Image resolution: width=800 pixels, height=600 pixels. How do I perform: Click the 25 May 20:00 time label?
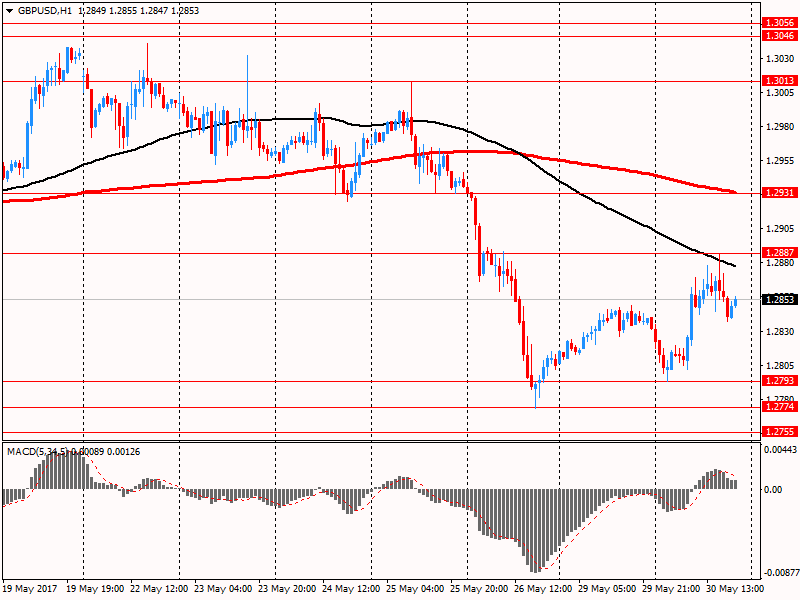(480, 589)
